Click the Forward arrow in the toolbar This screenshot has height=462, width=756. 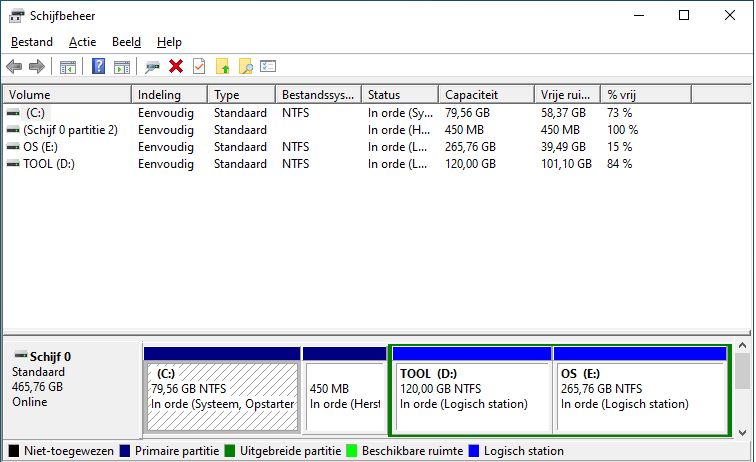(x=37, y=66)
